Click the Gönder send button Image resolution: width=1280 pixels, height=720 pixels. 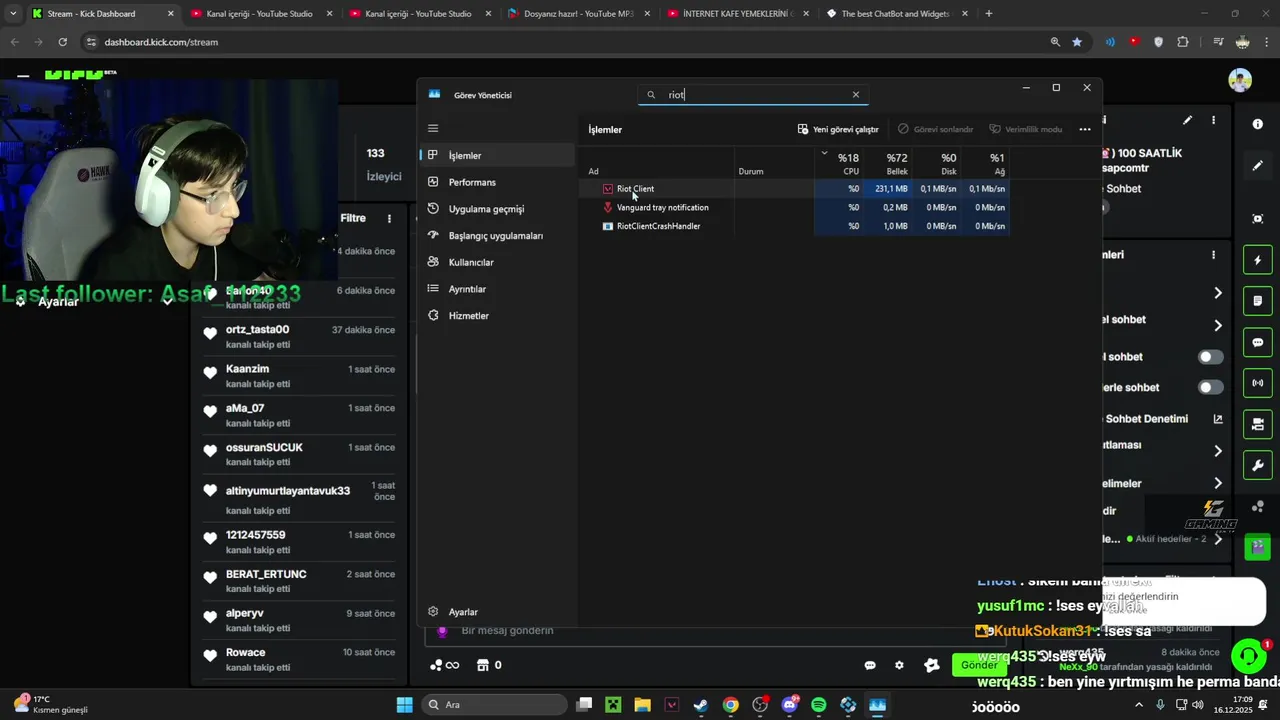[979, 665]
